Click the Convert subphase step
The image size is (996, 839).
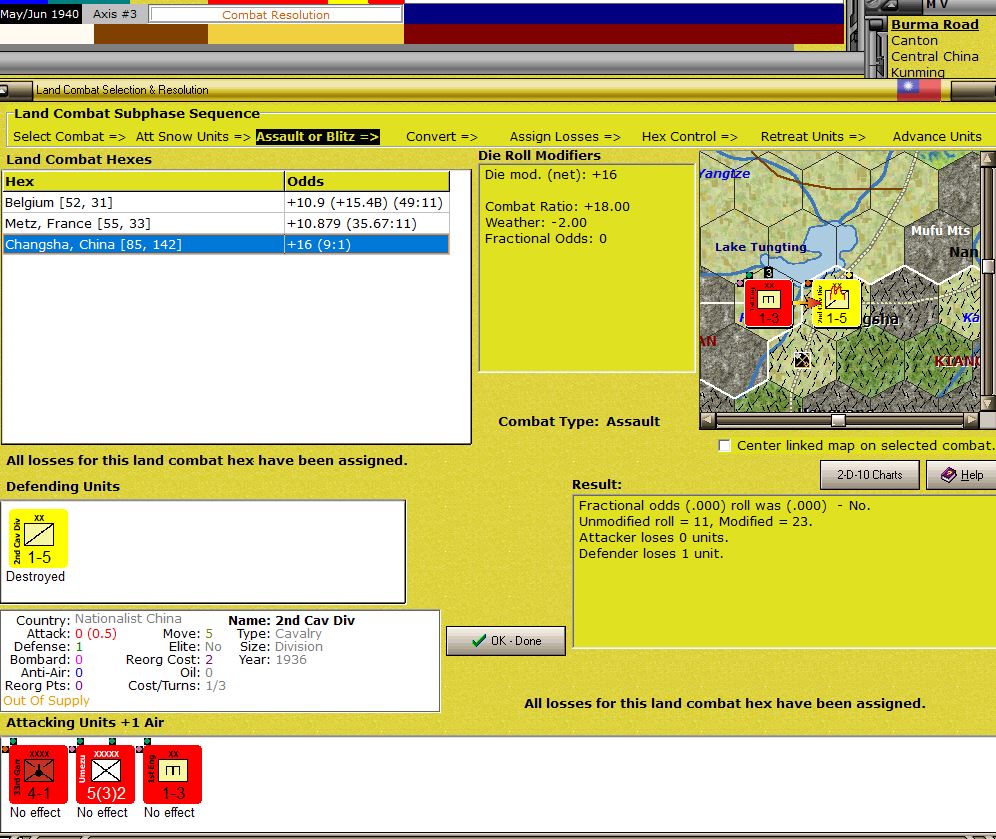[x=441, y=137]
